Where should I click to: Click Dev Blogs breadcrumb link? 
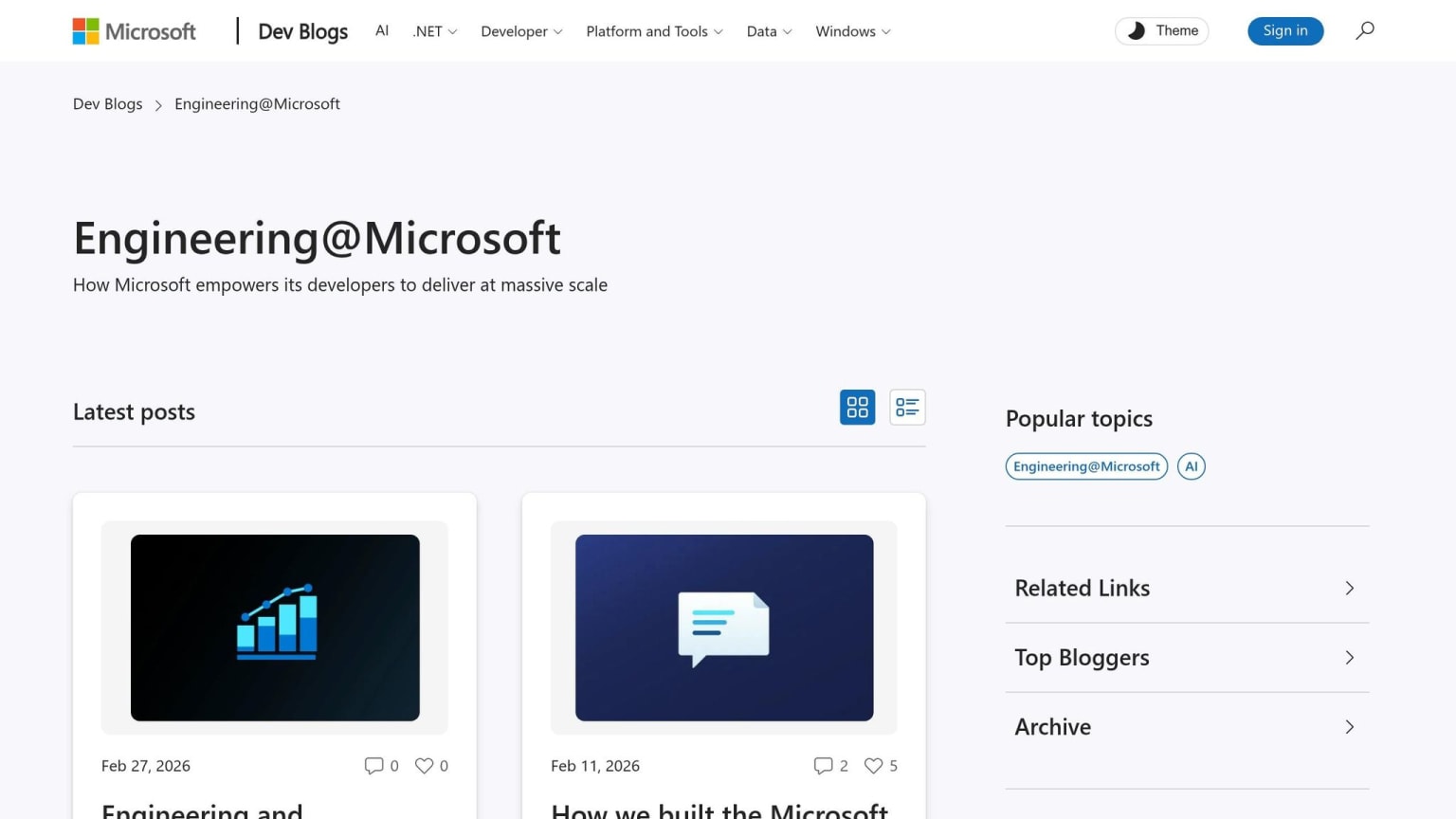click(108, 103)
